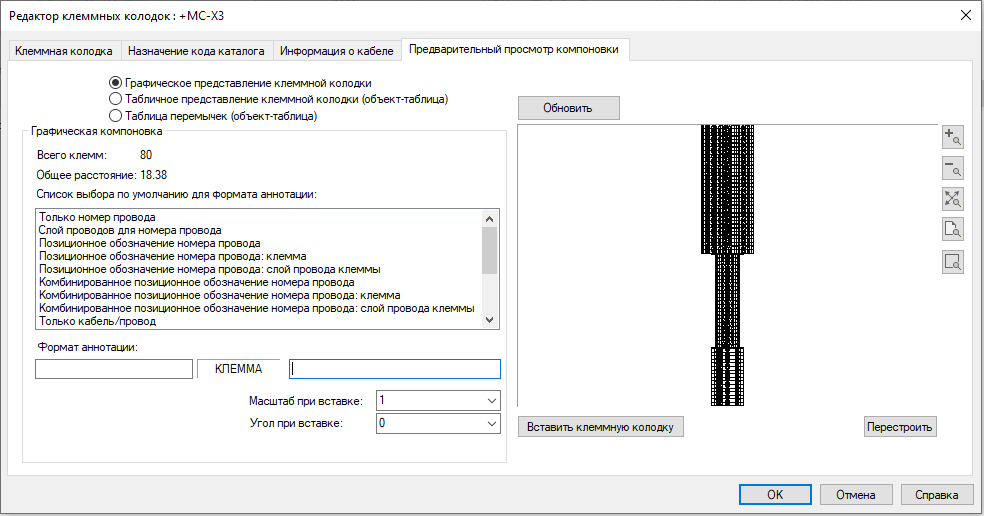
Task: Click the annotation list scroll up arrow
Action: tap(489, 218)
